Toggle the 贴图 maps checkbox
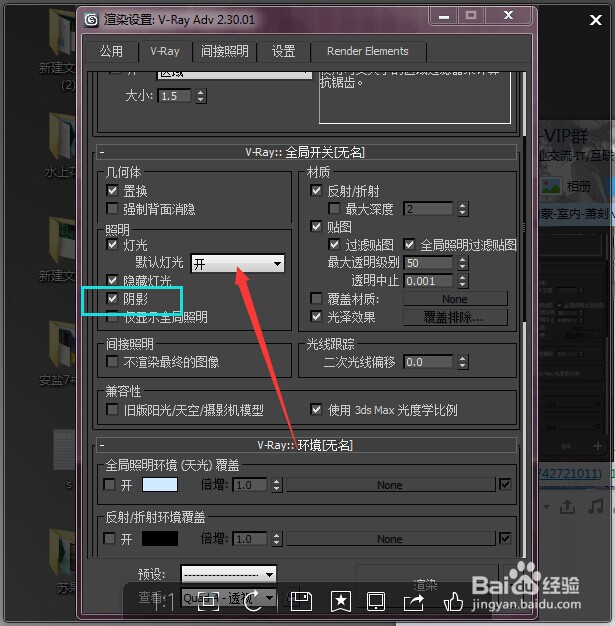 (316, 226)
